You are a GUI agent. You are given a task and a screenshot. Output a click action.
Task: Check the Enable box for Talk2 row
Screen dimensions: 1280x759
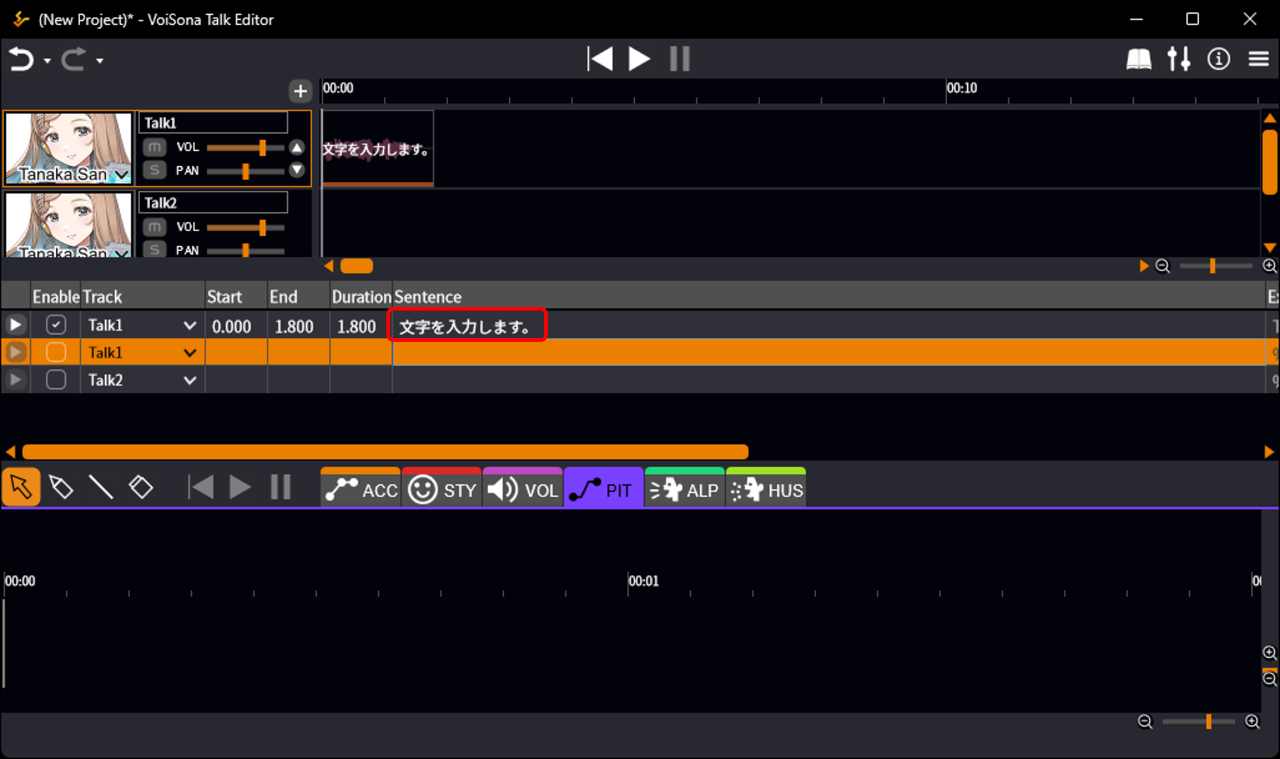(x=56, y=380)
